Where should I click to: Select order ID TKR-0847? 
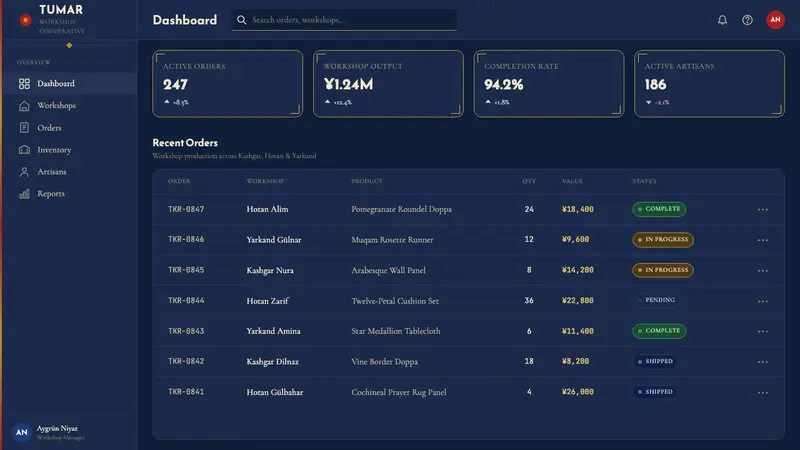click(x=186, y=209)
